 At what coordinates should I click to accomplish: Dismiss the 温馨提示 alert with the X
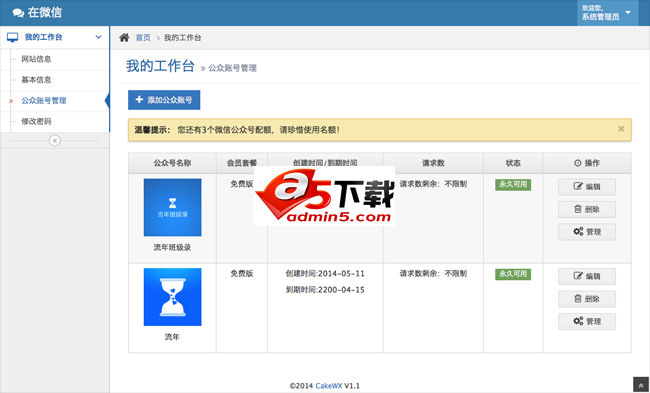[x=621, y=129]
